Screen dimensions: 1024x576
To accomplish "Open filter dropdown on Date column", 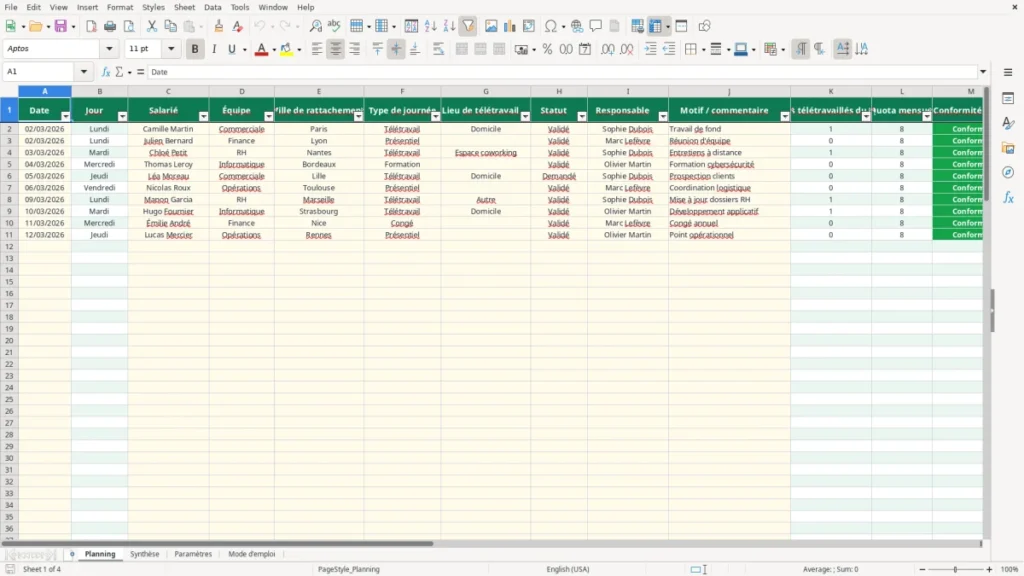I will 65,116.
